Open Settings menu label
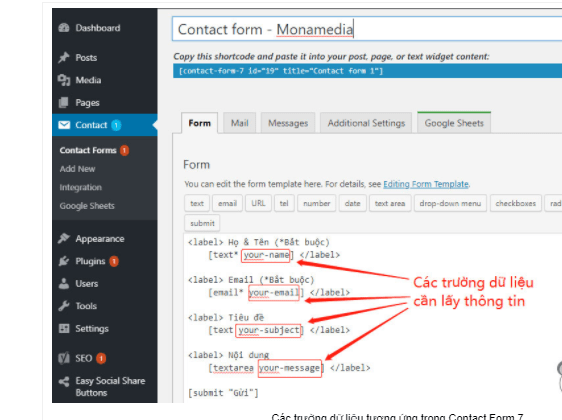The image size is (562, 420). tap(92, 329)
